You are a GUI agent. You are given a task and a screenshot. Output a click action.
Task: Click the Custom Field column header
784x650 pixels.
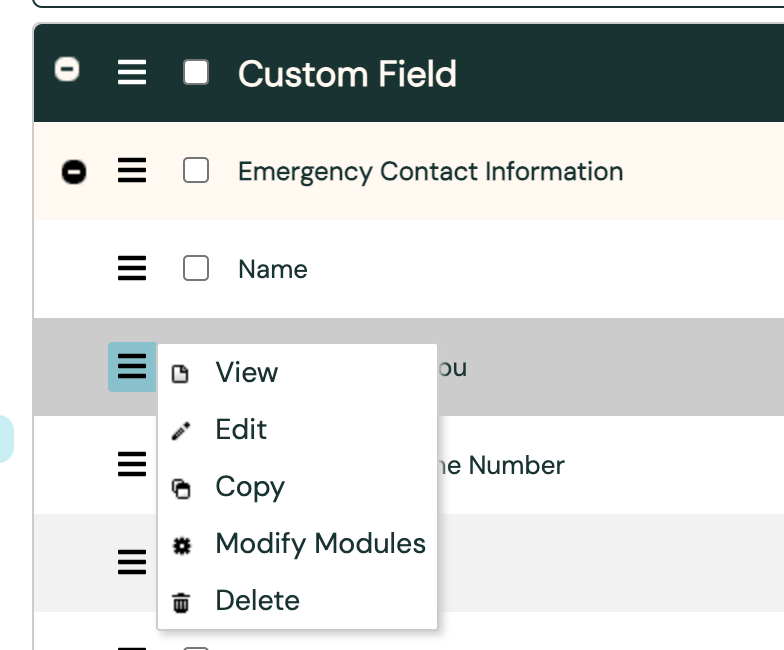click(x=347, y=74)
